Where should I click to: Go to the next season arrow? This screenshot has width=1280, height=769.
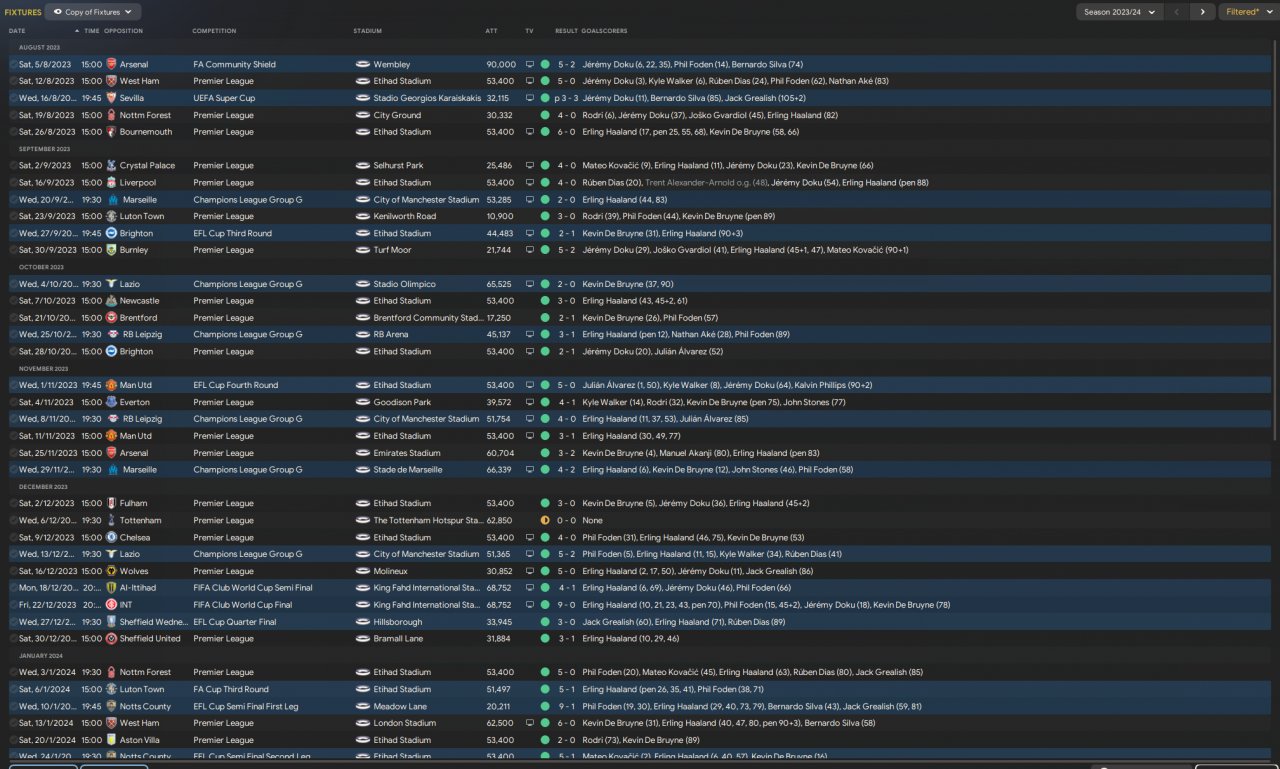click(1202, 12)
